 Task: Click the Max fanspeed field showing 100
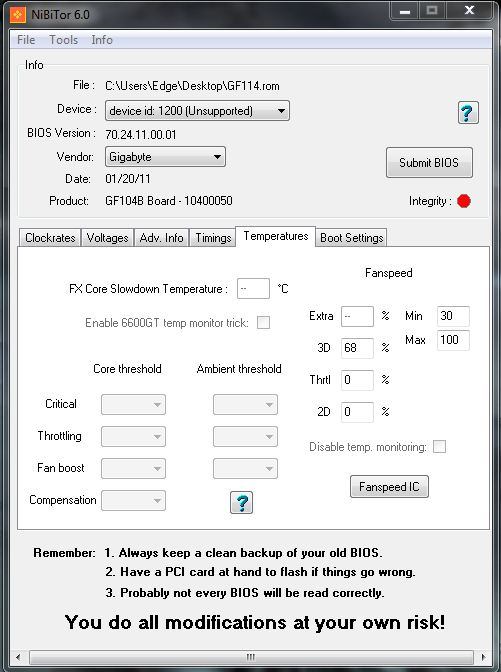[453, 340]
